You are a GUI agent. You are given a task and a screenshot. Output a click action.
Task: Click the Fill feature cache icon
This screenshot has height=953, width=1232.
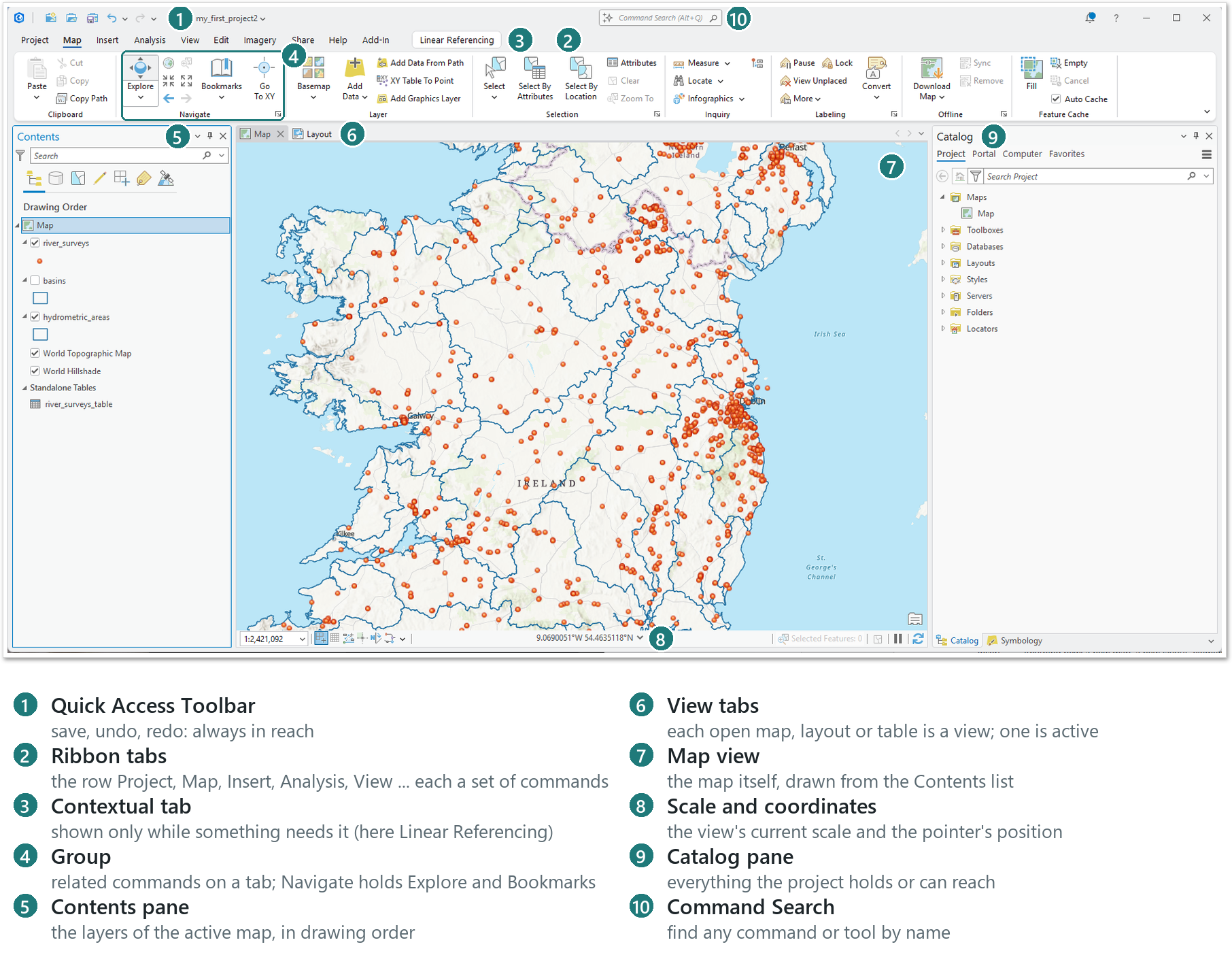[x=1031, y=67]
